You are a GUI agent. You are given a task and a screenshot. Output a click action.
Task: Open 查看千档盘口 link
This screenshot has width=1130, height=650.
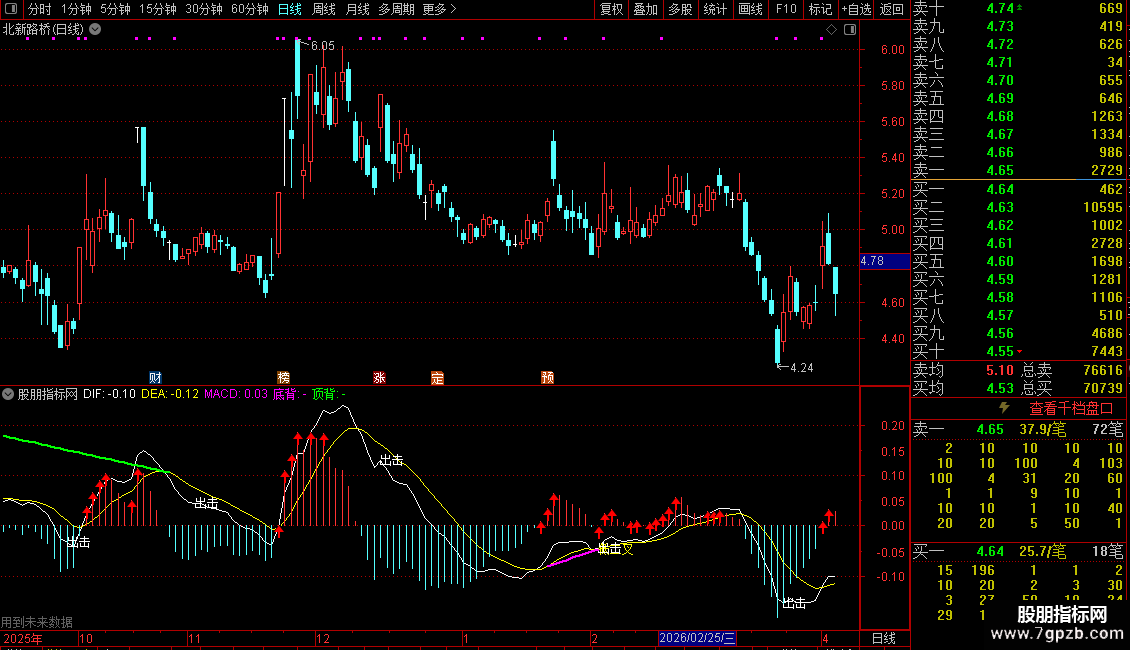tap(1071, 408)
